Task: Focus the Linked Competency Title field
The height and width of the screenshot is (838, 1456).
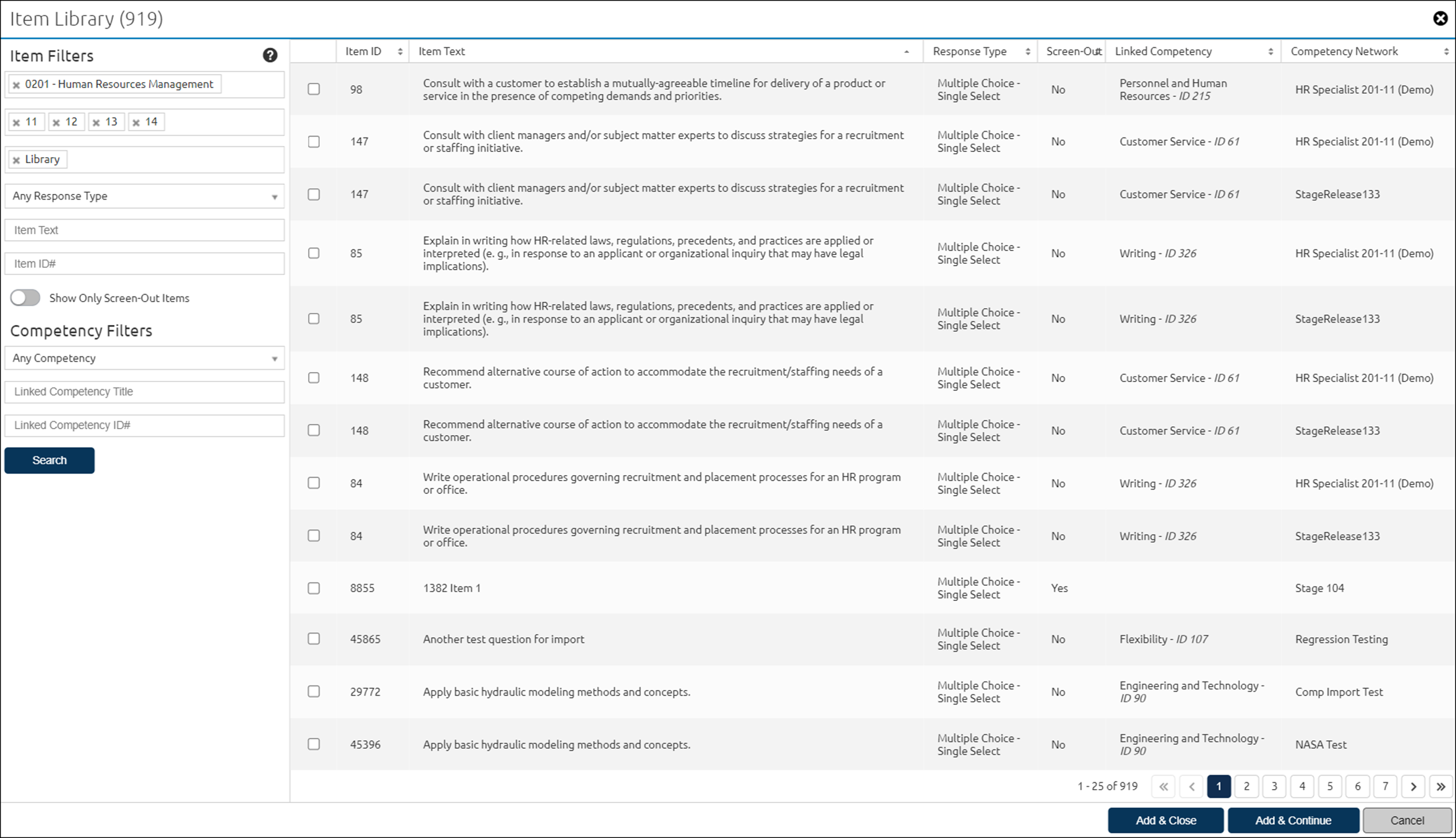Action: pos(144,392)
